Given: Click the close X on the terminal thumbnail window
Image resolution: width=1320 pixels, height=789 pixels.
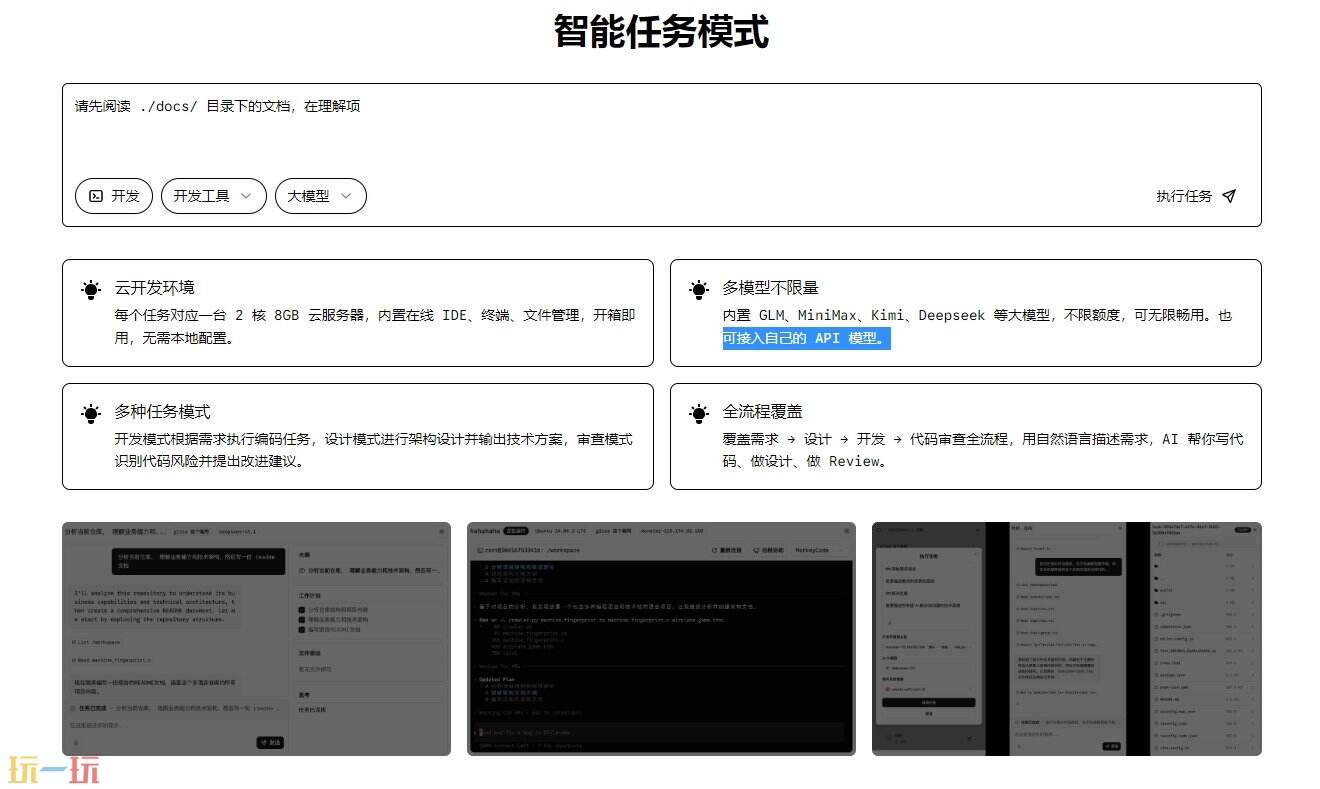Looking at the screenshot, I should point(846,529).
